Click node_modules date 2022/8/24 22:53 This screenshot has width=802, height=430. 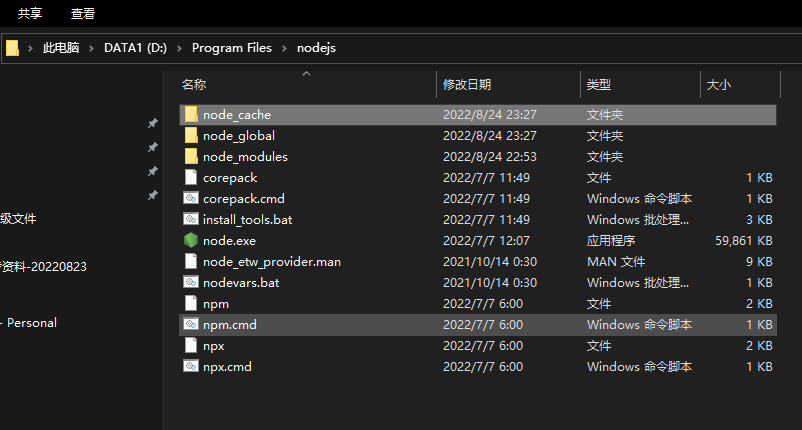click(x=489, y=157)
